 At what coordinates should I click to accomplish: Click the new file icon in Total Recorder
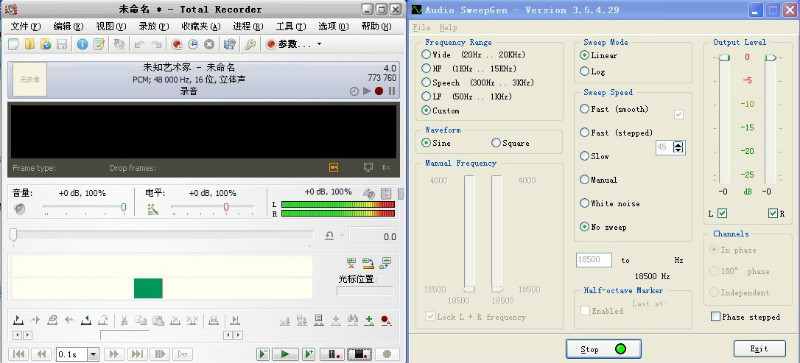tap(13, 44)
